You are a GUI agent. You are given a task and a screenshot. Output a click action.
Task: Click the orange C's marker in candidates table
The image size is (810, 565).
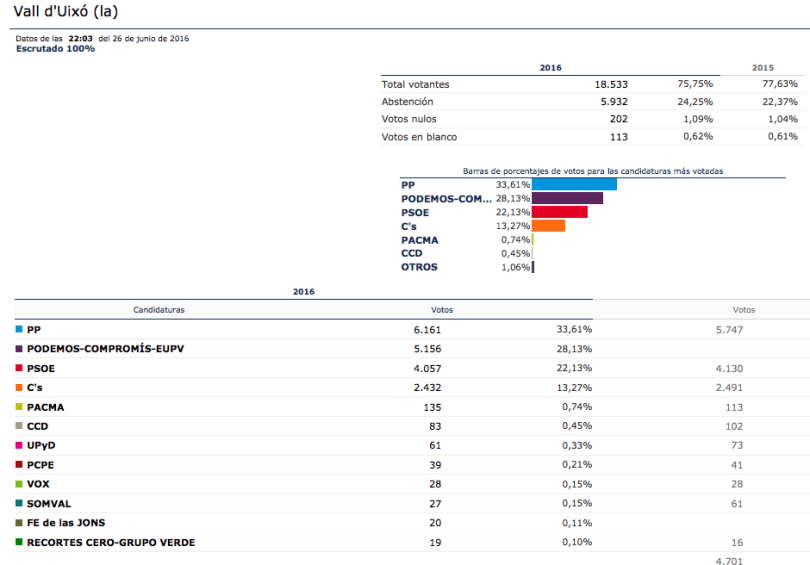coord(19,387)
